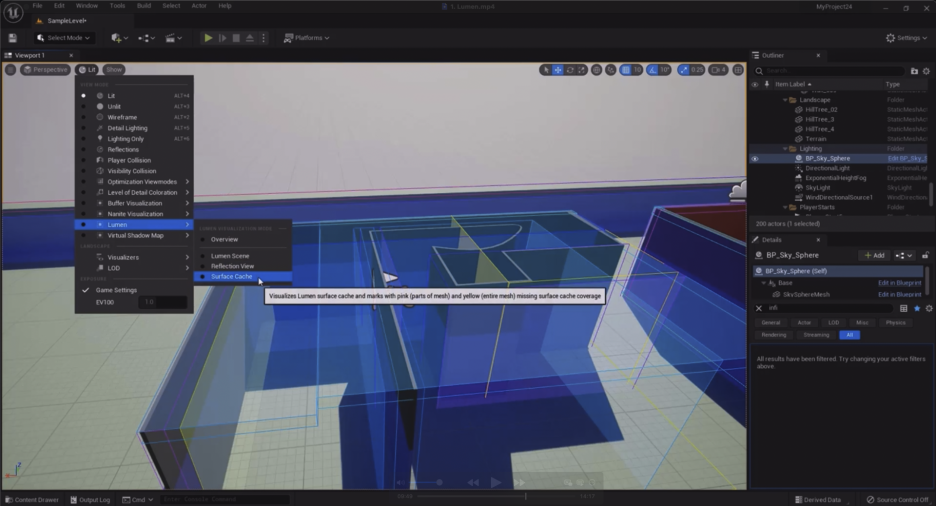936x506 pixels.
Task: Click the Outliner search field
Action: pos(830,71)
